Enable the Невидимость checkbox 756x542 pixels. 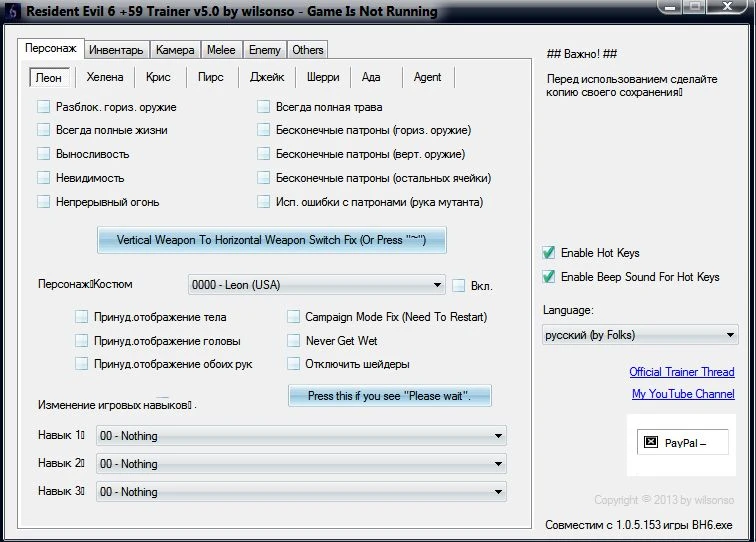point(44,178)
